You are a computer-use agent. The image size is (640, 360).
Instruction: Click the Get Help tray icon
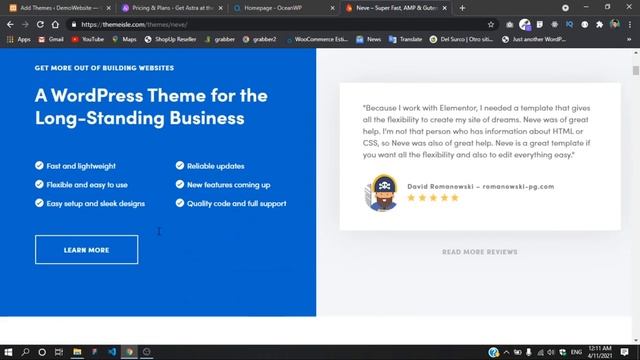493,352
